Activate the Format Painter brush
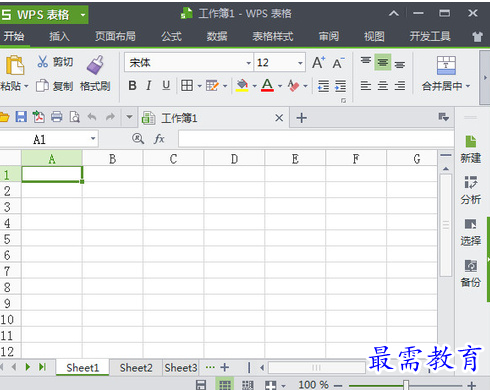Screen dimensions: 490x390 pos(95,65)
